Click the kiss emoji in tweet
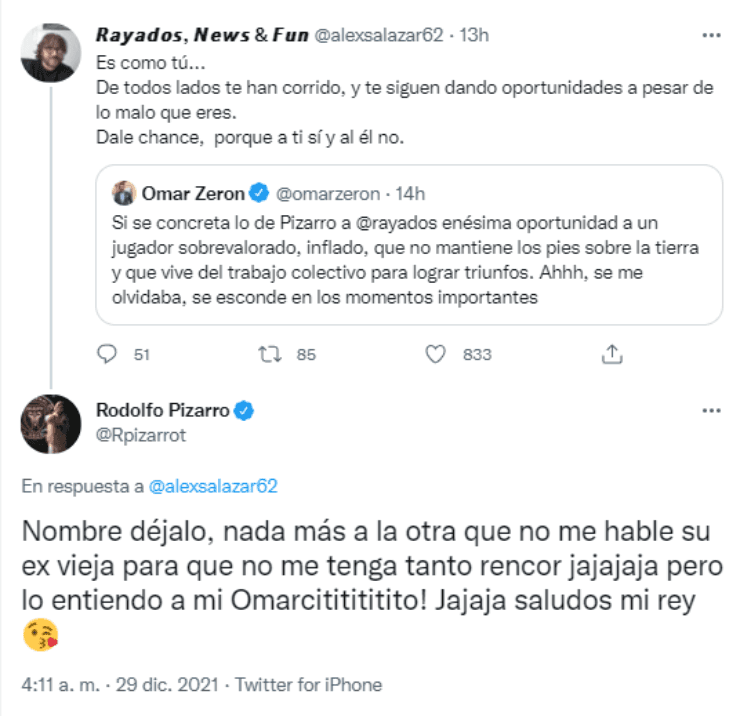Screen dimensions: 740x716 pos(40,634)
